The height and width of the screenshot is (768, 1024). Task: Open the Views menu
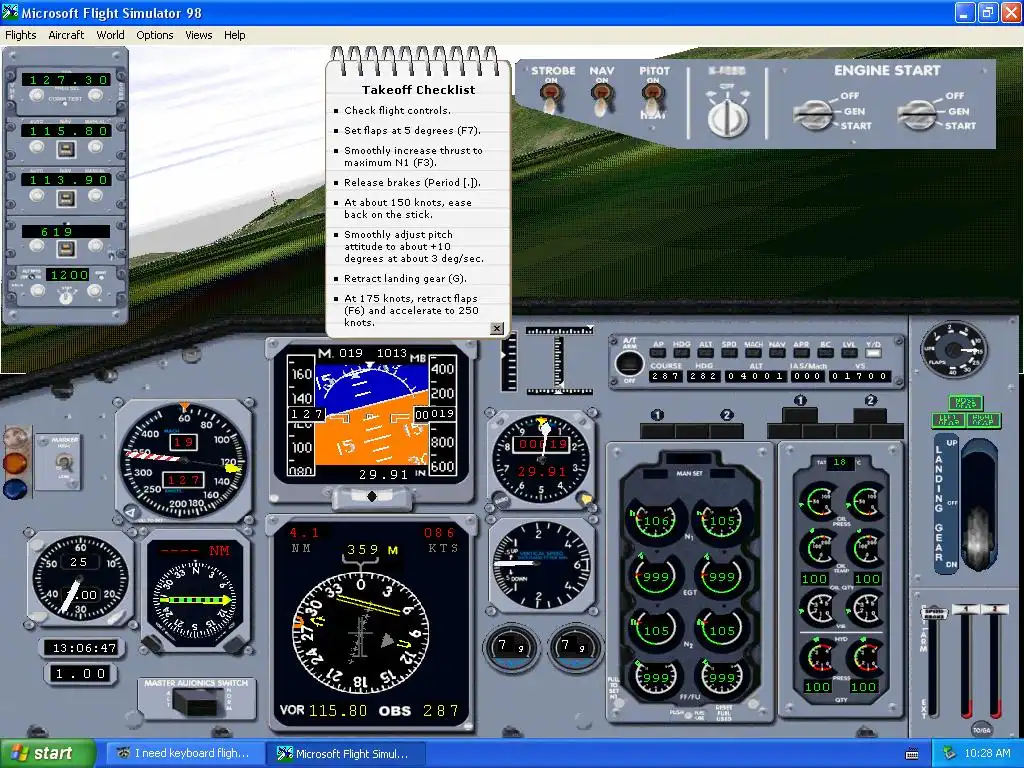tap(199, 35)
